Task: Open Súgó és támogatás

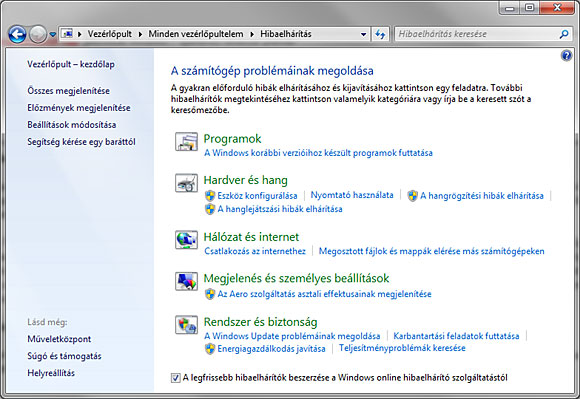Action: pos(64,356)
